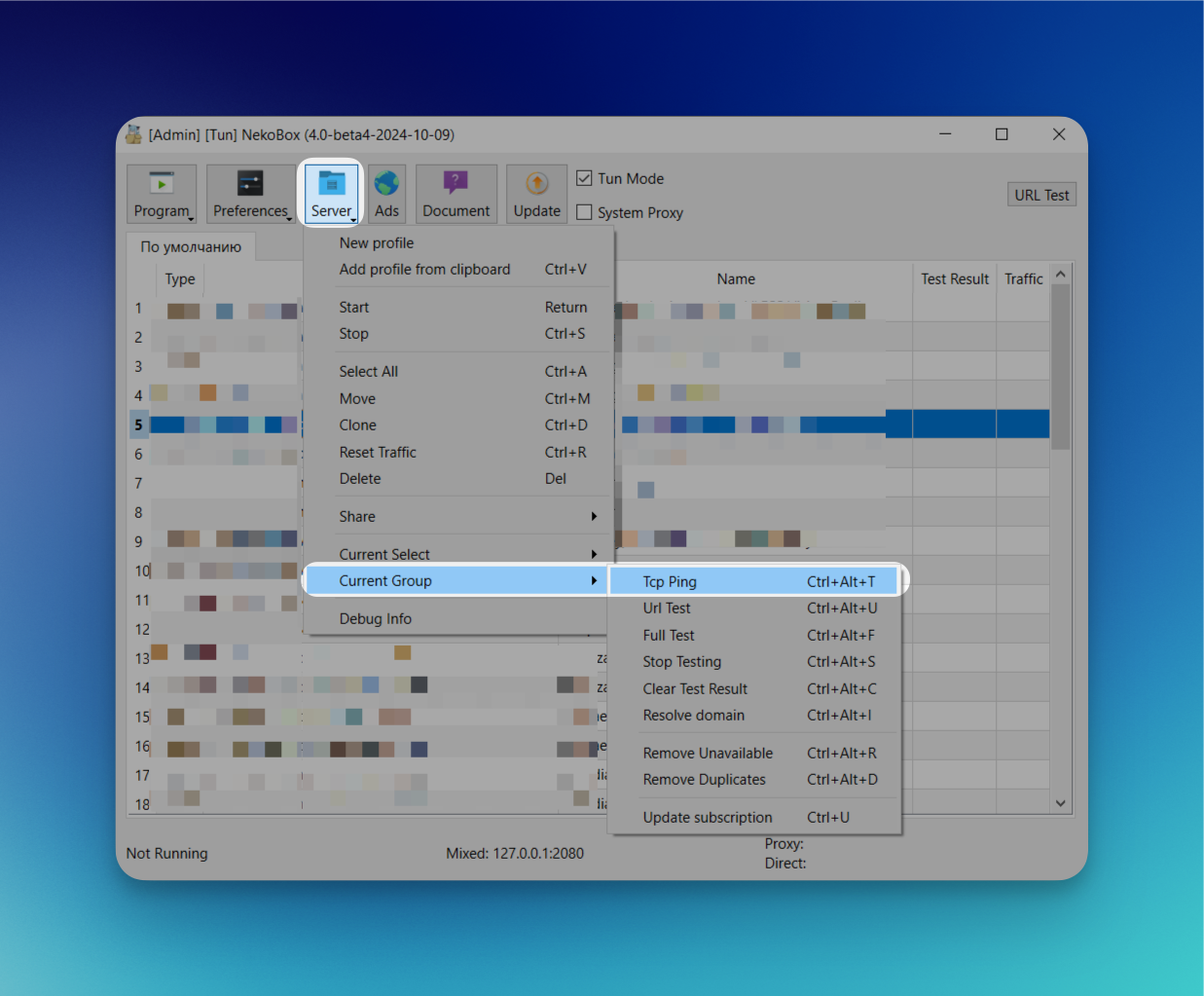Click the NekoBox title bar app icon
This screenshot has width=1204, height=996.
[134, 134]
